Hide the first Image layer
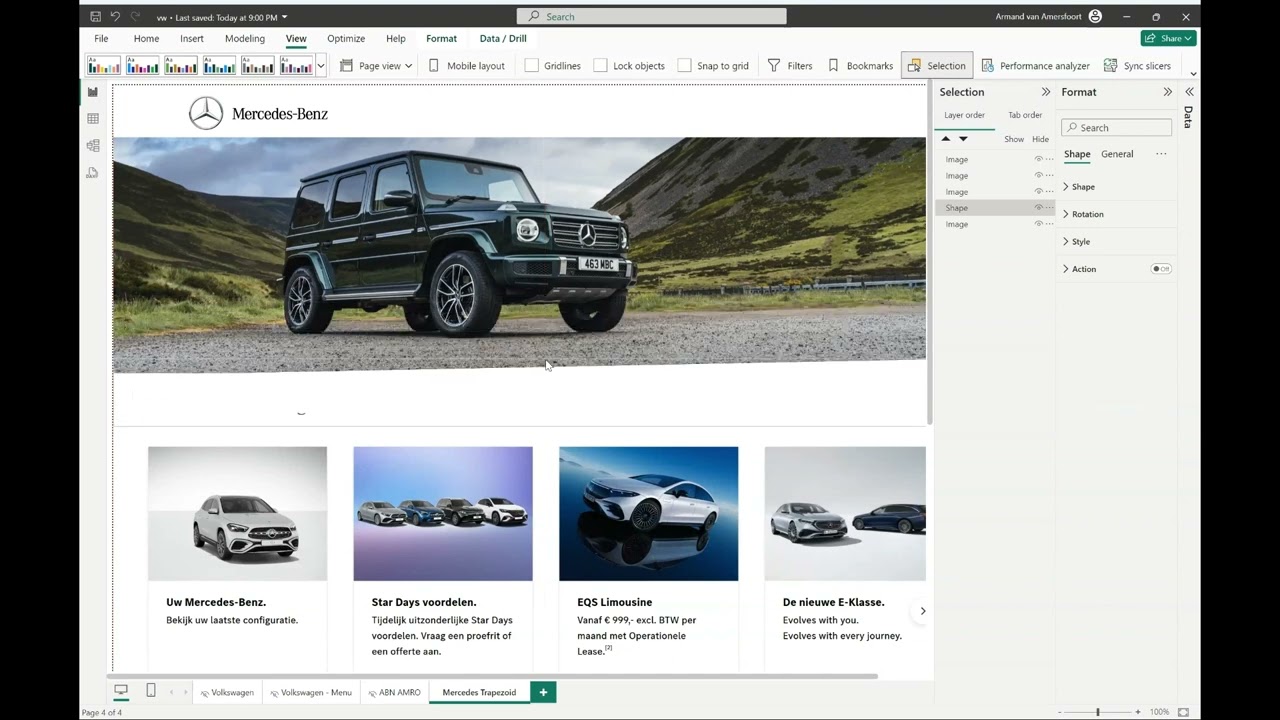The width and height of the screenshot is (1280, 720). tap(1038, 159)
